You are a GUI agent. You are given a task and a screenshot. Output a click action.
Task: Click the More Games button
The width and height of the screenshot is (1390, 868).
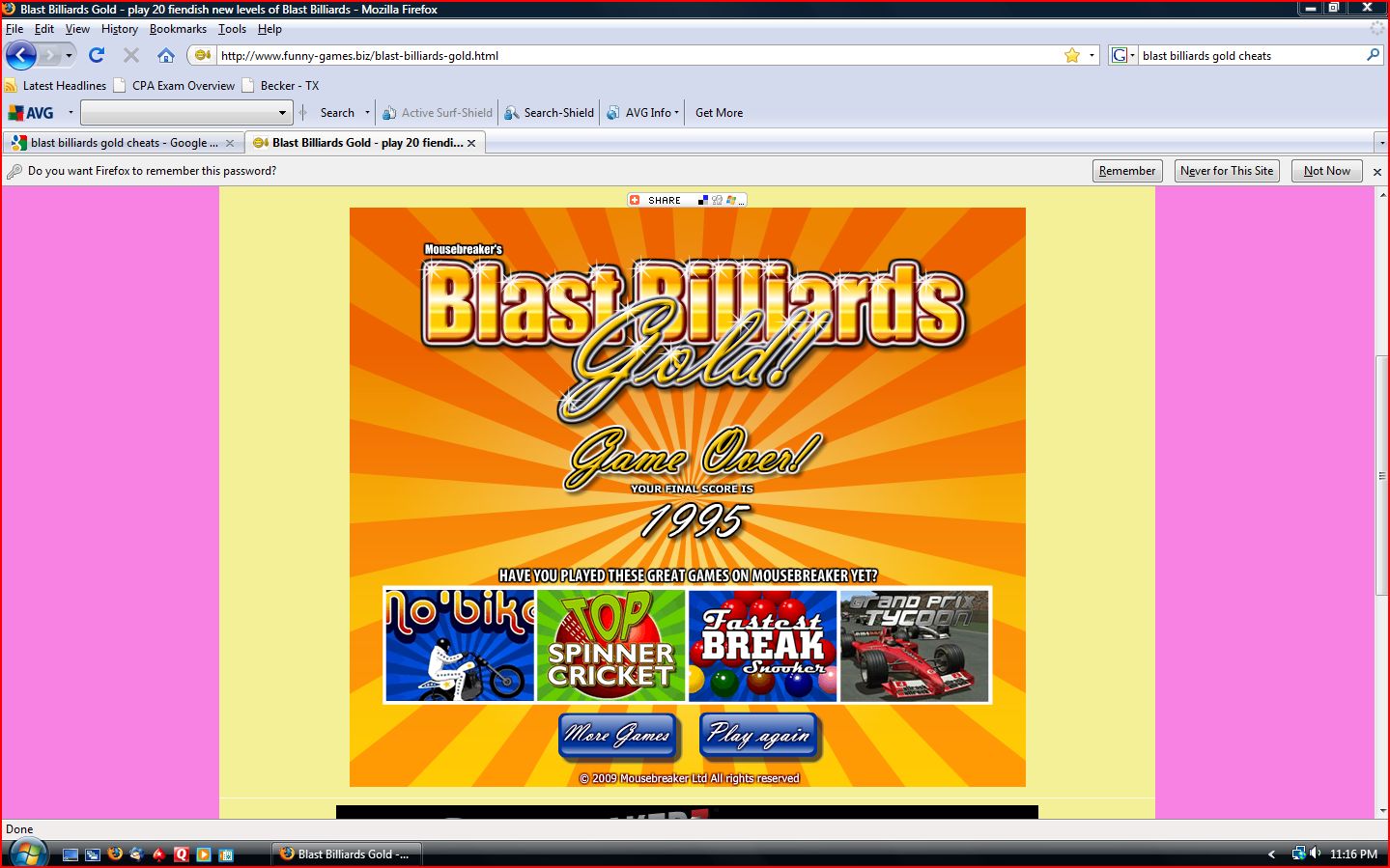coord(618,736)
